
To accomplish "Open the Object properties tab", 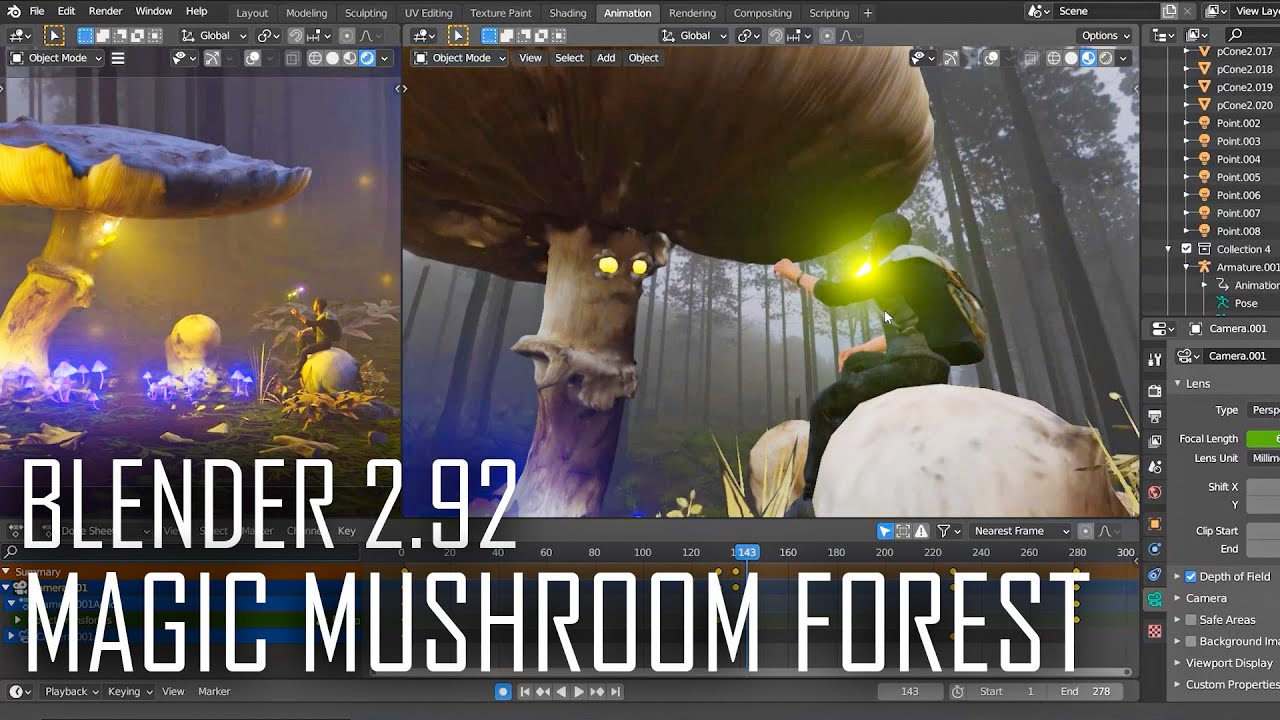I will click(1155, 524).
